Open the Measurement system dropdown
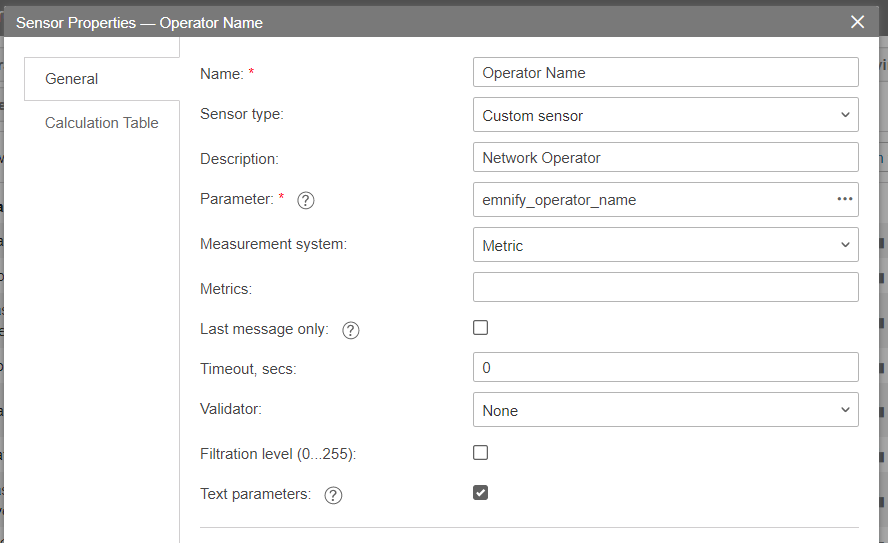The width and height of the screenshot is (888, 543). 665,245
